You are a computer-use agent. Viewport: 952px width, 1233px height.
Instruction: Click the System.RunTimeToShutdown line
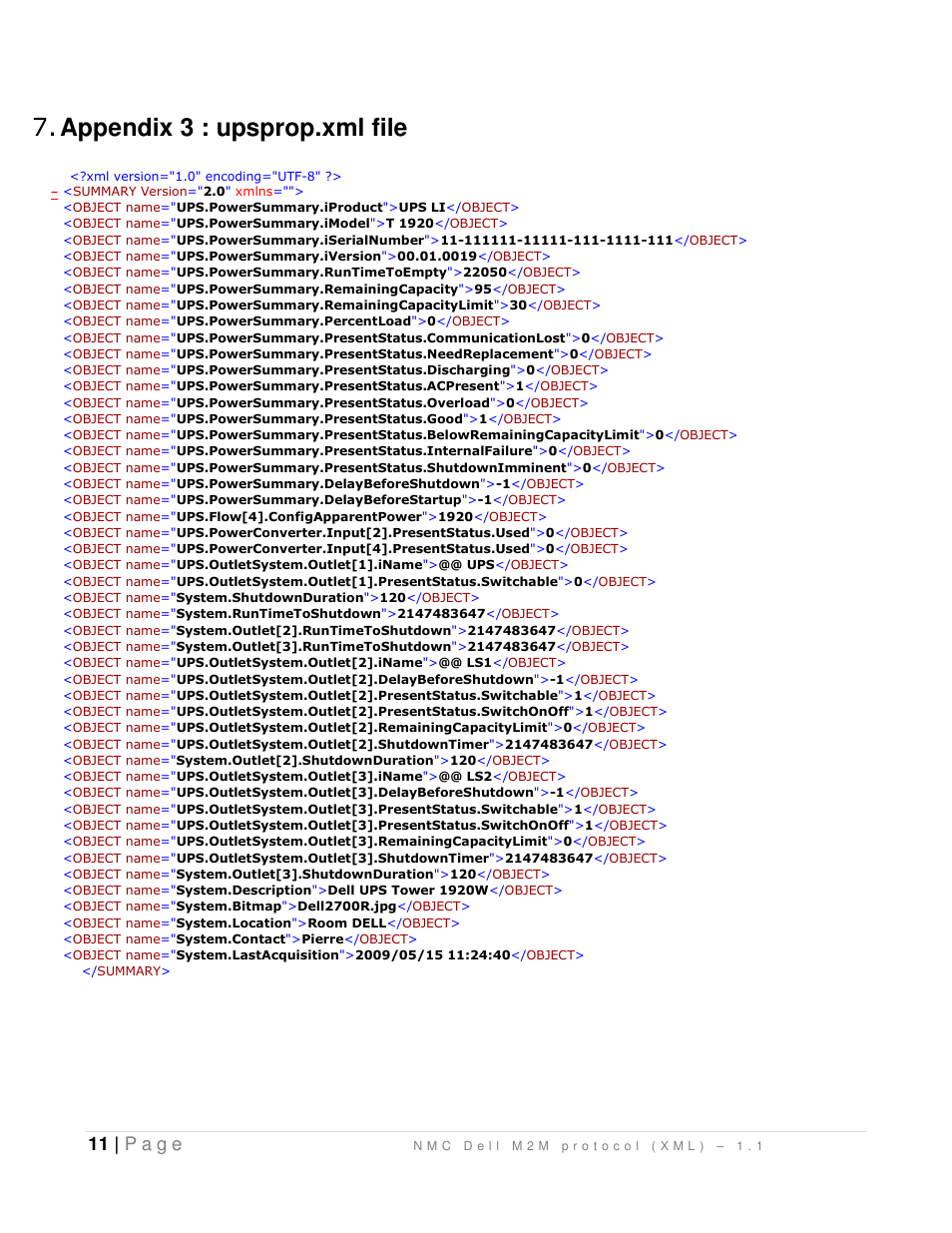(311, 614)
